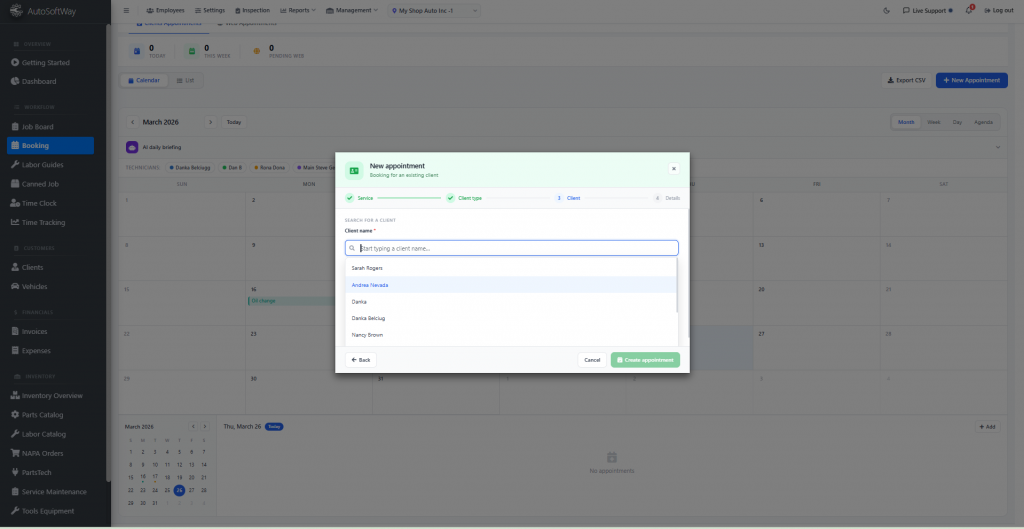1024x529 pixels.
Task: Choose Nancy Brown from client suggestions
Action: 367,335
